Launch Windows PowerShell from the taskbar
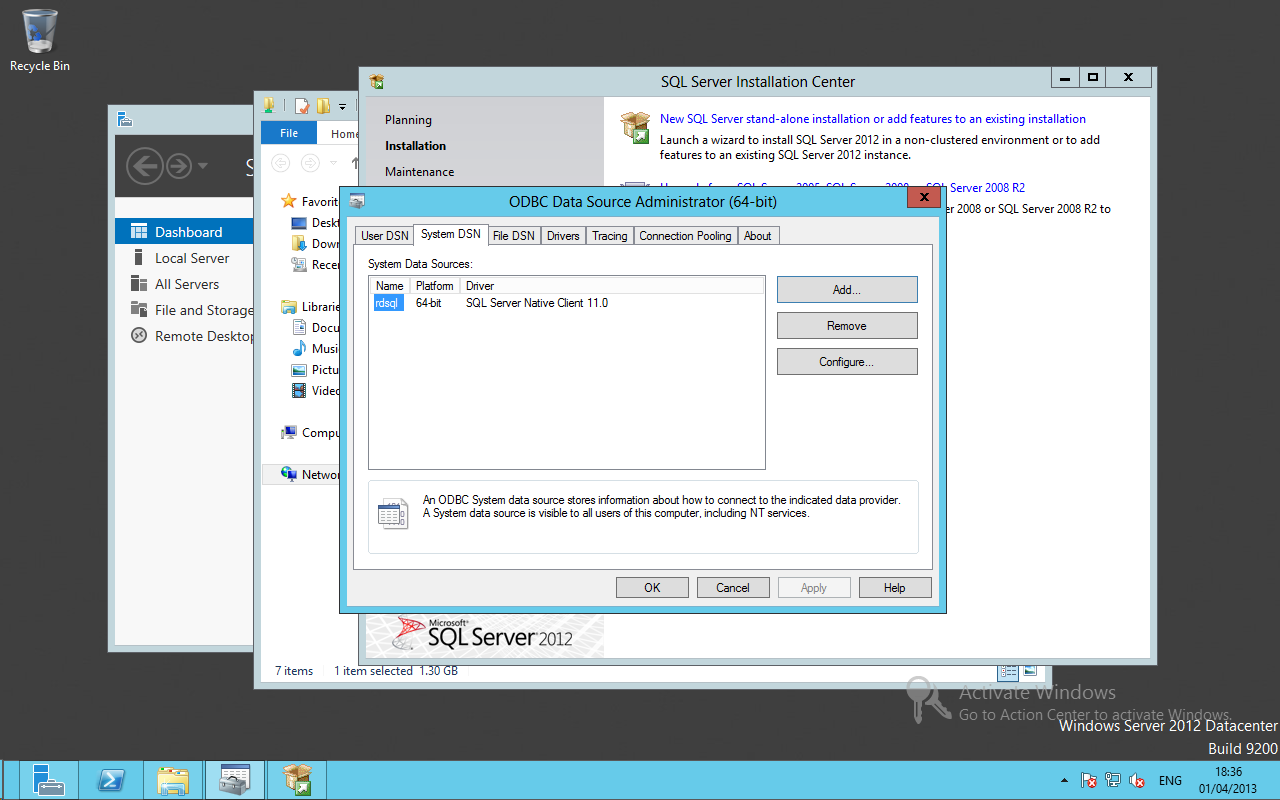Screen dimensions: 1280x800 pyautogui.click(x=109, y=780)
